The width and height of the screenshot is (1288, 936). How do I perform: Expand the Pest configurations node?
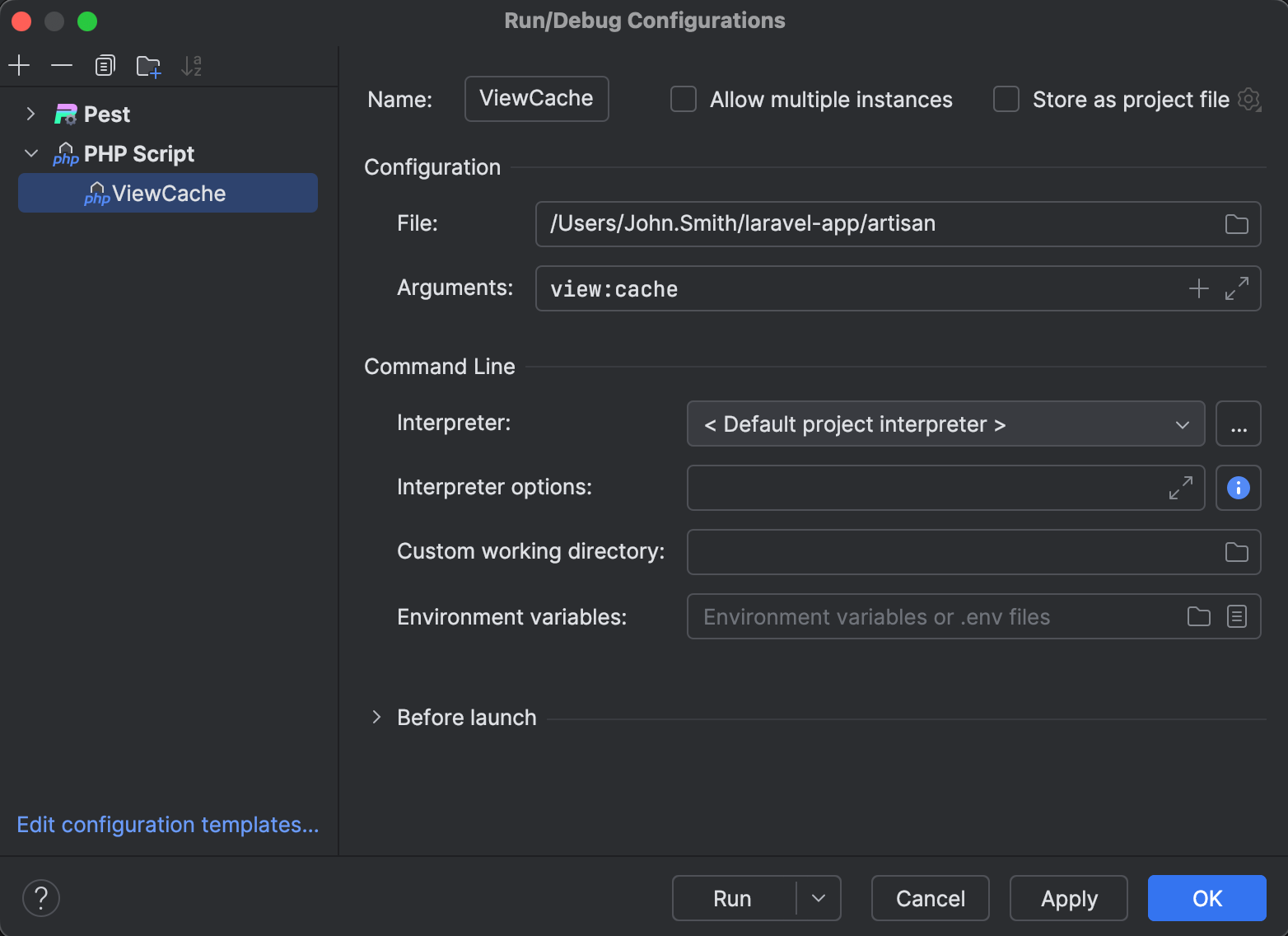click(30, 114)
